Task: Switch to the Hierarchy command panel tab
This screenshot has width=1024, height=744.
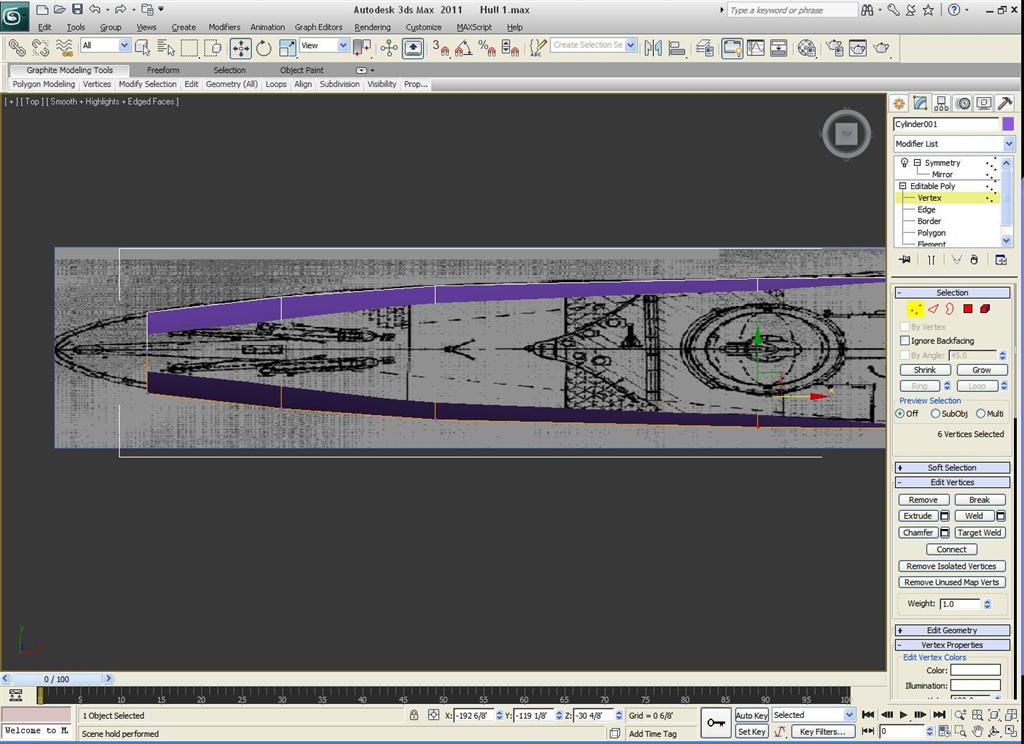Action: coord(941,103)
